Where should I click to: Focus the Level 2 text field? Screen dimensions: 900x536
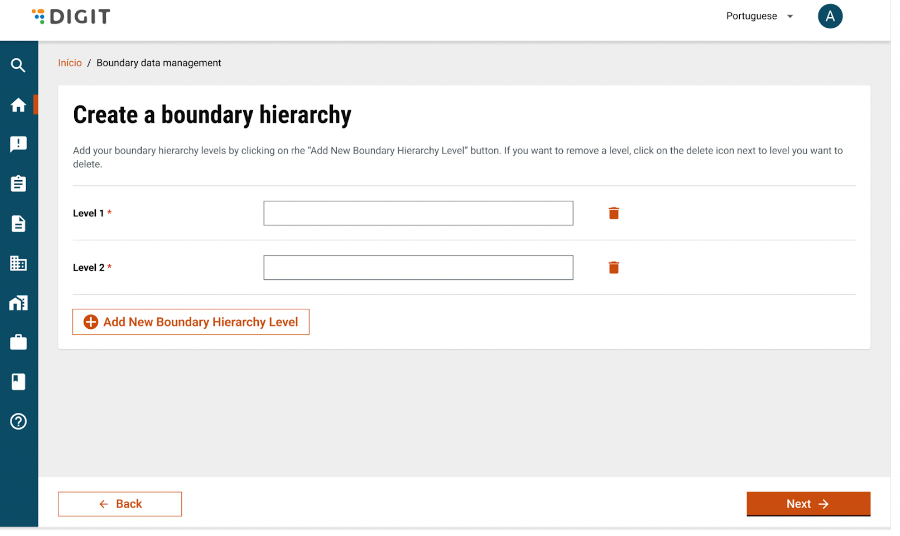point(418,267)
